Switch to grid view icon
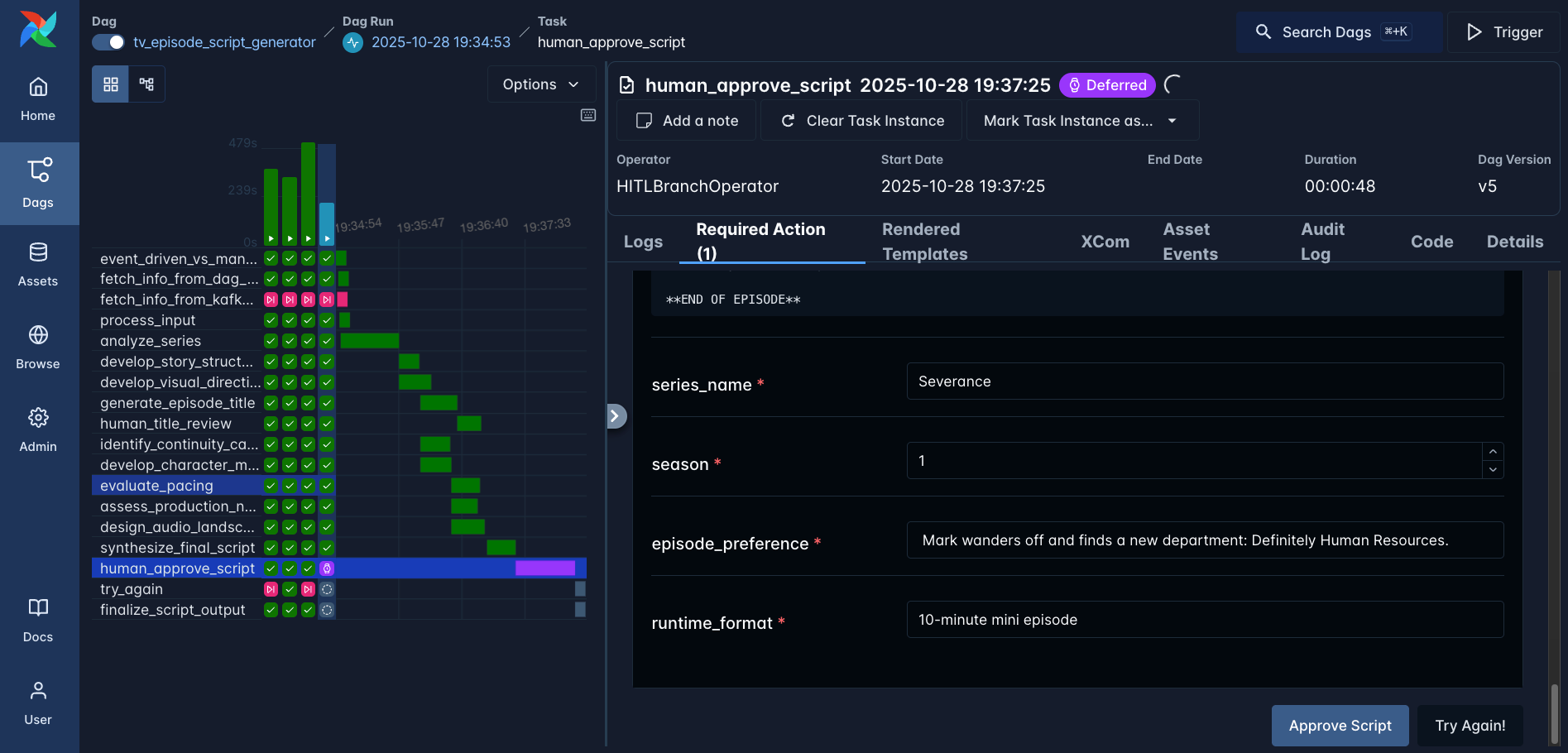The height and width of the screenshot is (753, 1568). point(110,84)
